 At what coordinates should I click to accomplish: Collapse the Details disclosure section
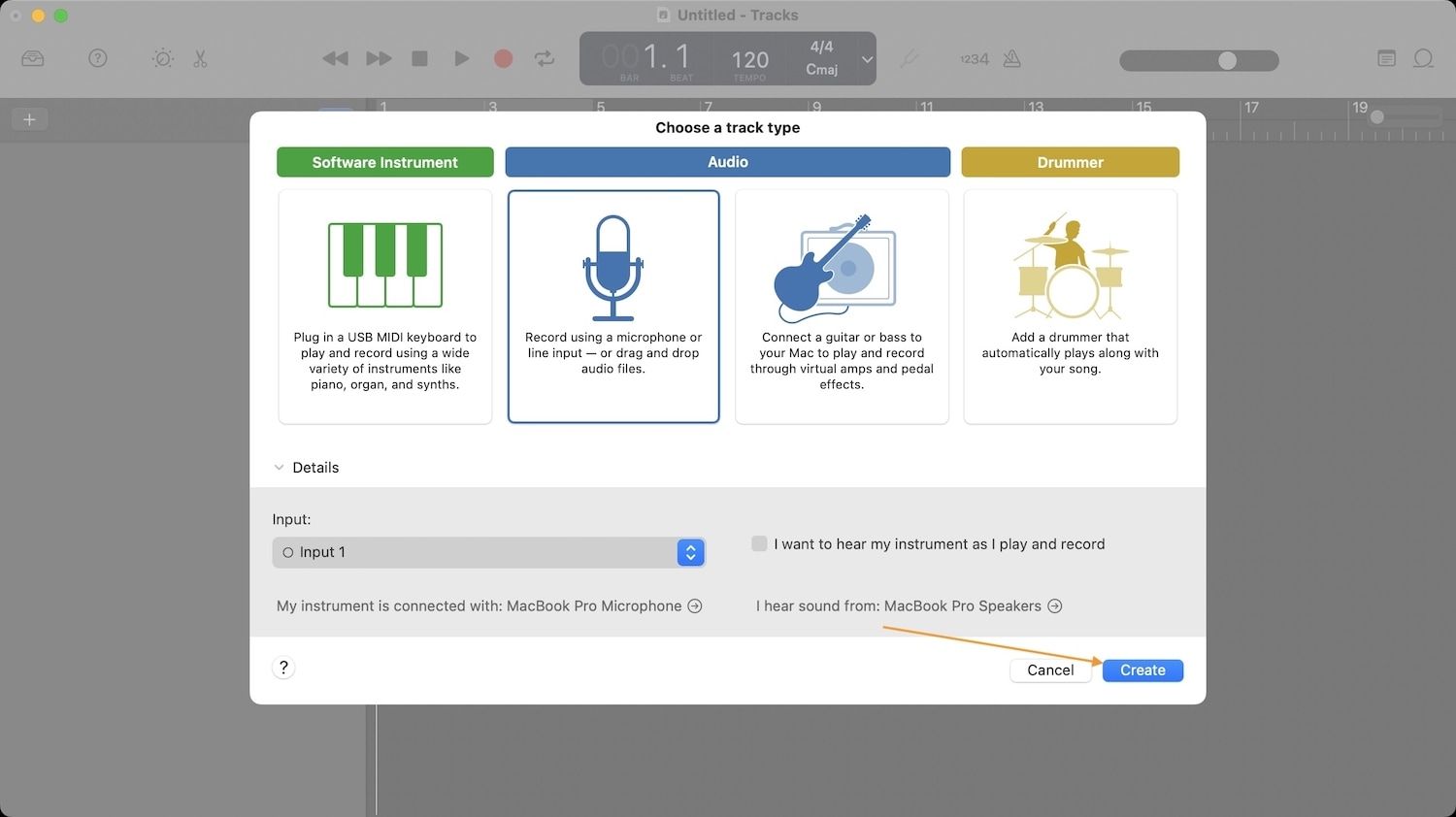(280, 468)
